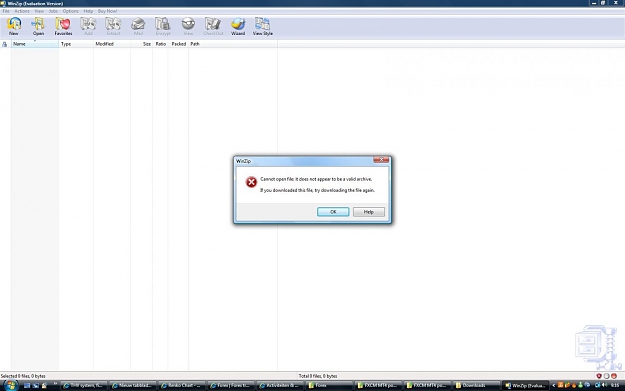The image size is (625, 391).
Task: Open the Options menu
Action: click(x=71, y=11)
